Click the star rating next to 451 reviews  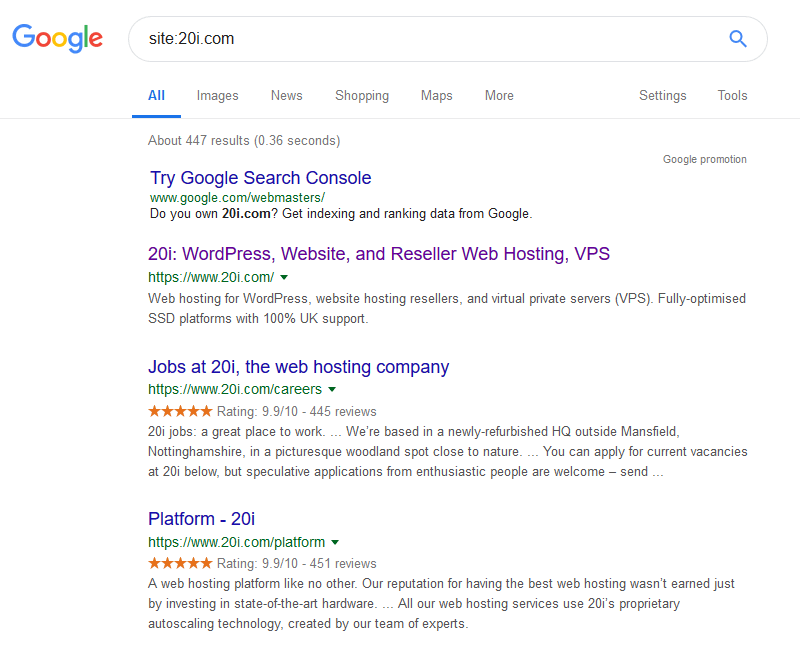180,563
